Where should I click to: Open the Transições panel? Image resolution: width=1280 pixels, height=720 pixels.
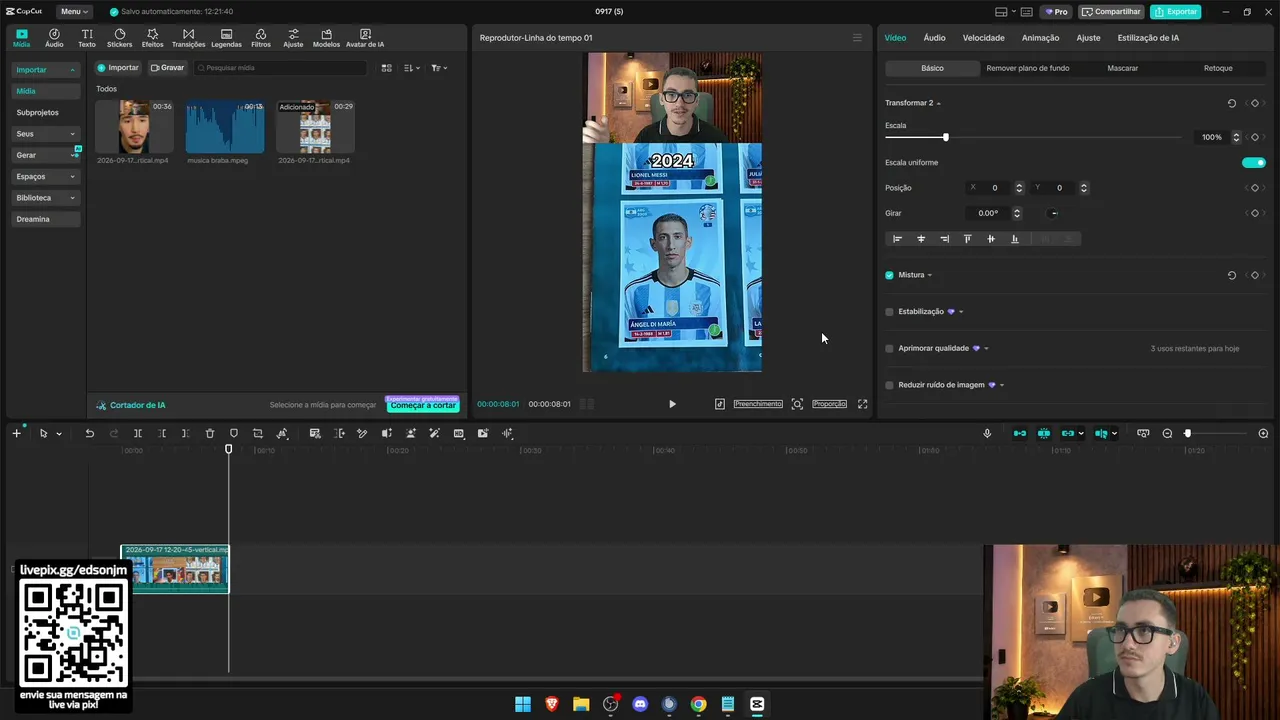[x=188, y=38]
